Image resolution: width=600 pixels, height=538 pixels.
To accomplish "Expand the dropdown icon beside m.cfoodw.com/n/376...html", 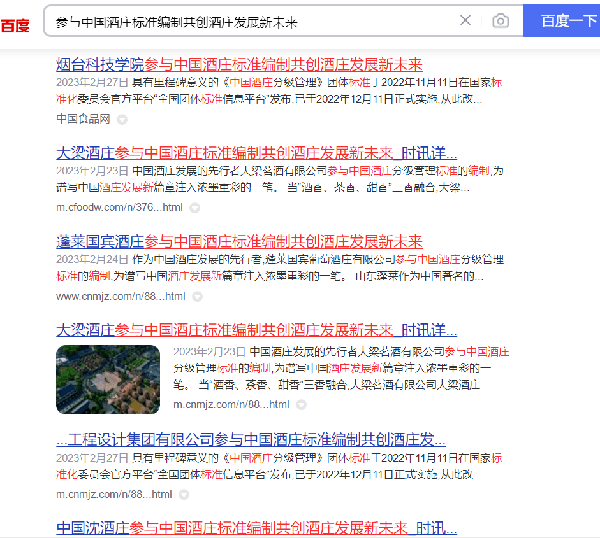I will coord(195,208).
